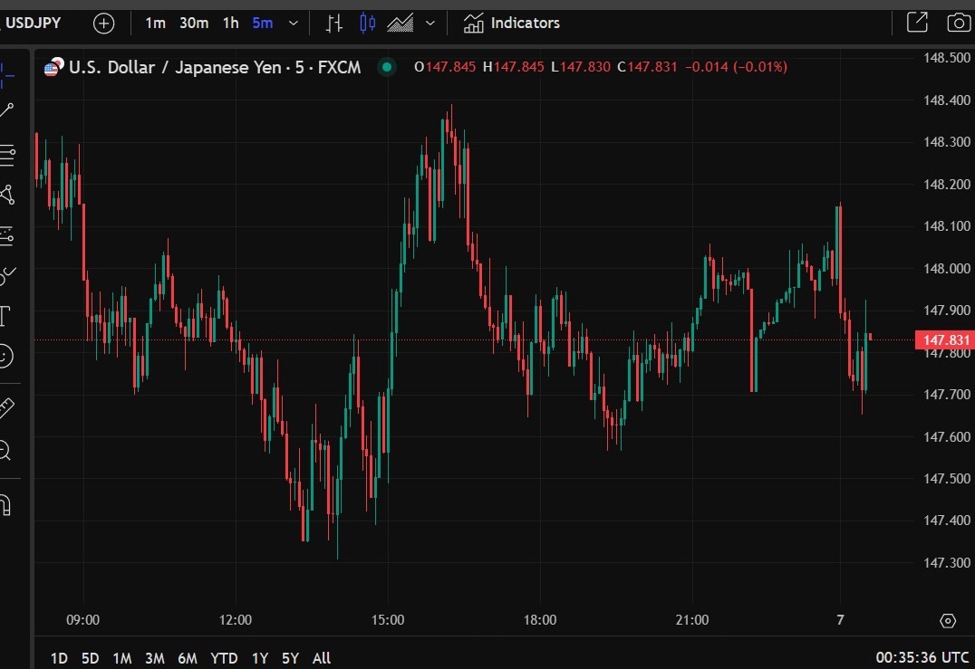Expand the time interval dropdown arrow

point(293,23)
